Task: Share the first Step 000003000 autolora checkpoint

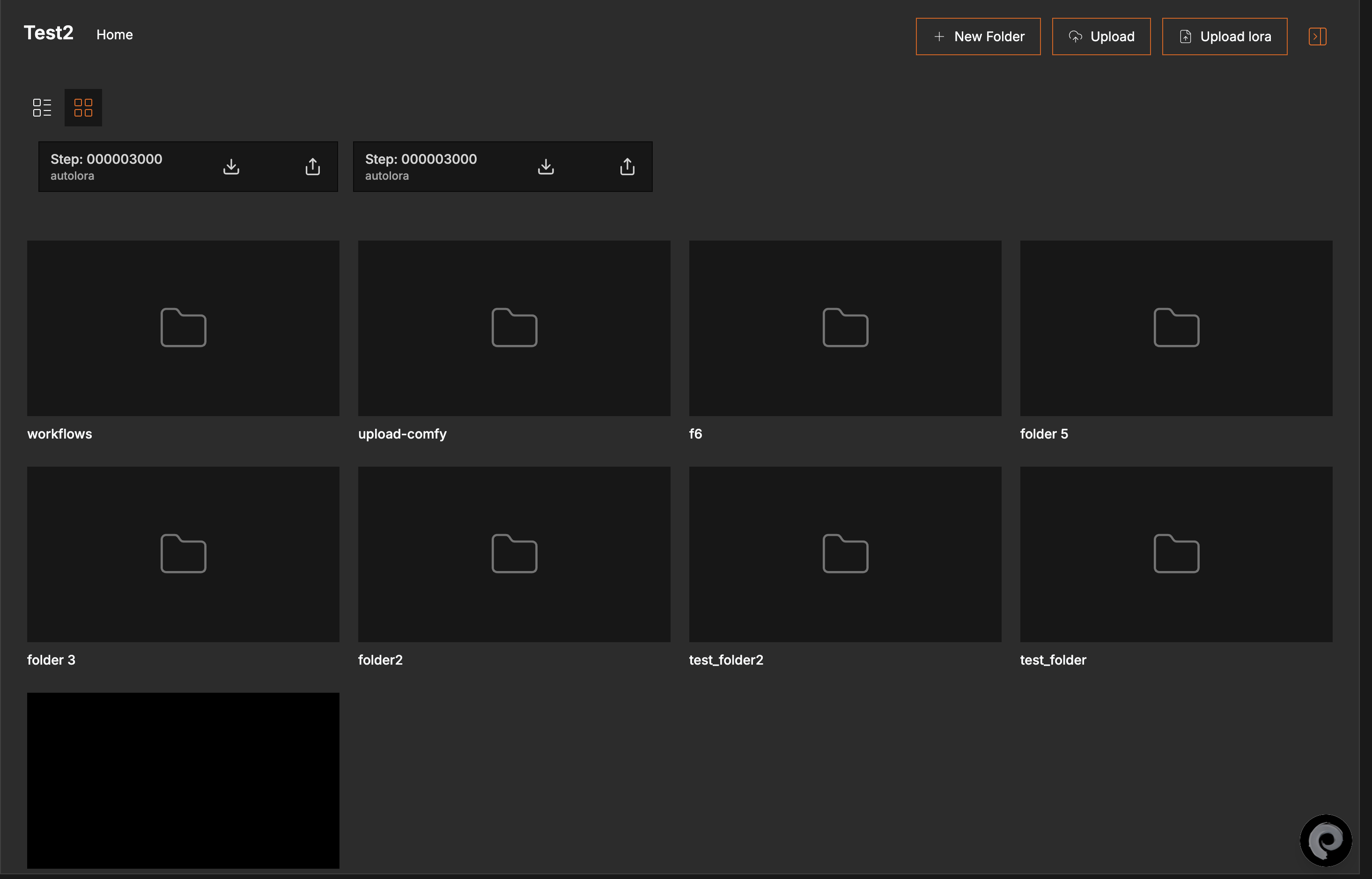Action: click(x=312, y=166)
